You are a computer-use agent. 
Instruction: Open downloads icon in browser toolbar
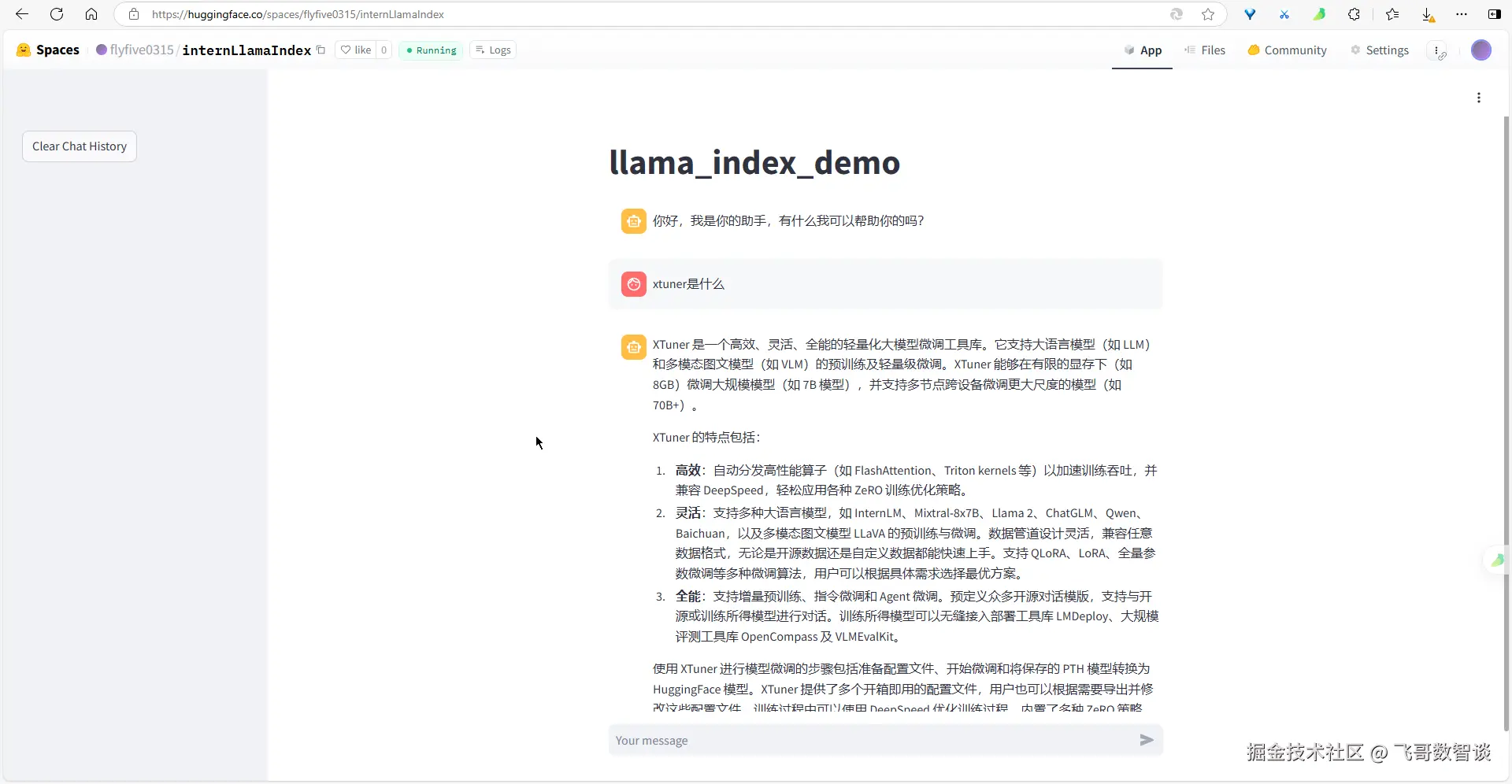tap(1428, 14)
